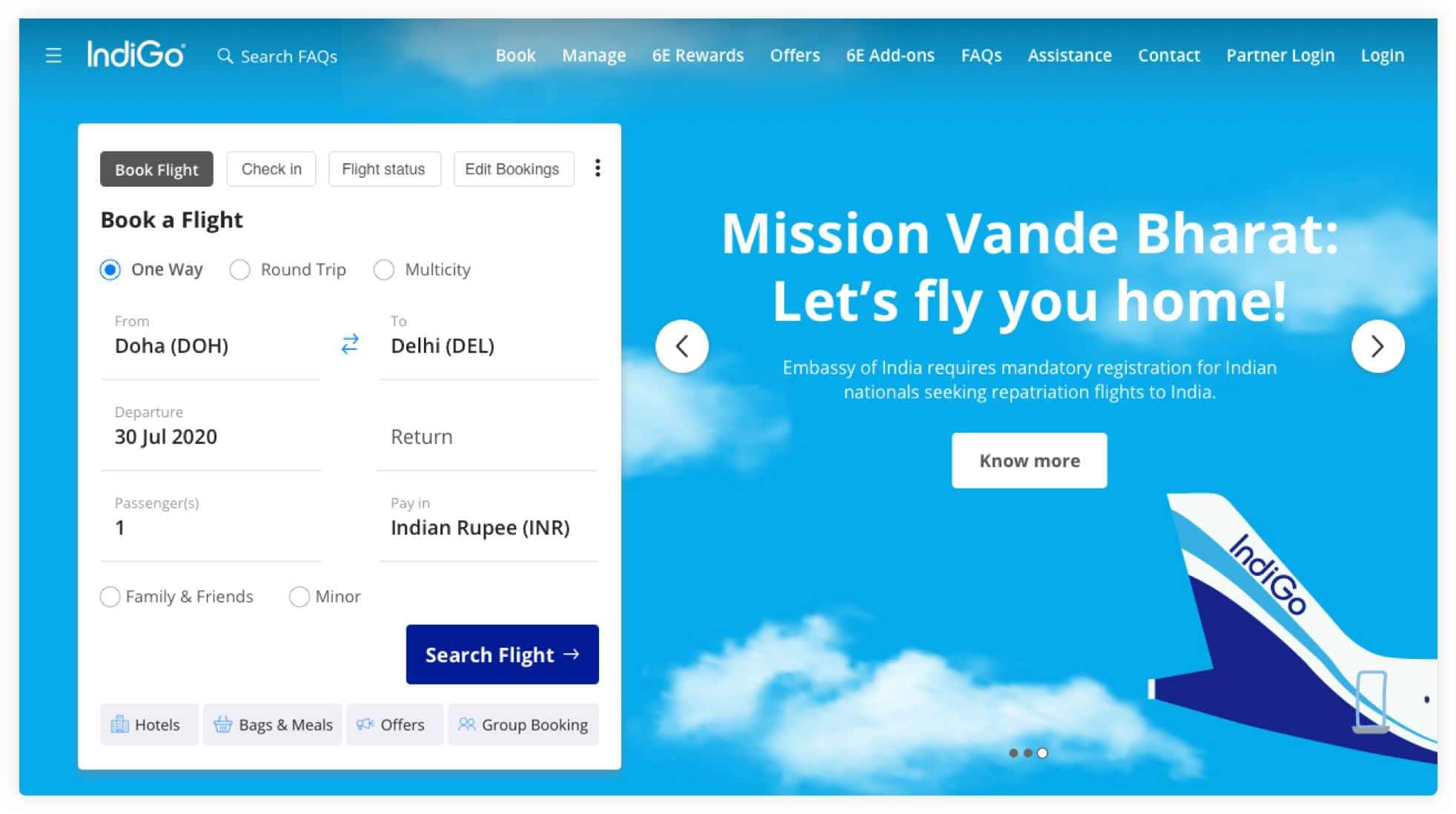1456x814 pixels.
Task: Open the three-dot more options menu
Action: 598,168
